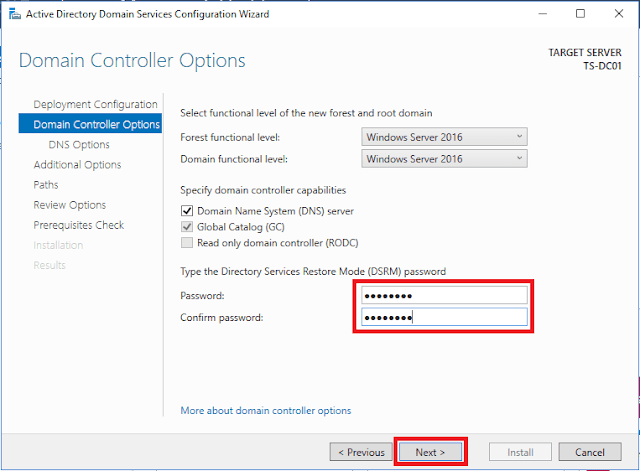The width and height of the screenshot is (640, 471).
Task: Click the wizard app icon in title bar
Action: pyautogui.click(x=15, y=14)
